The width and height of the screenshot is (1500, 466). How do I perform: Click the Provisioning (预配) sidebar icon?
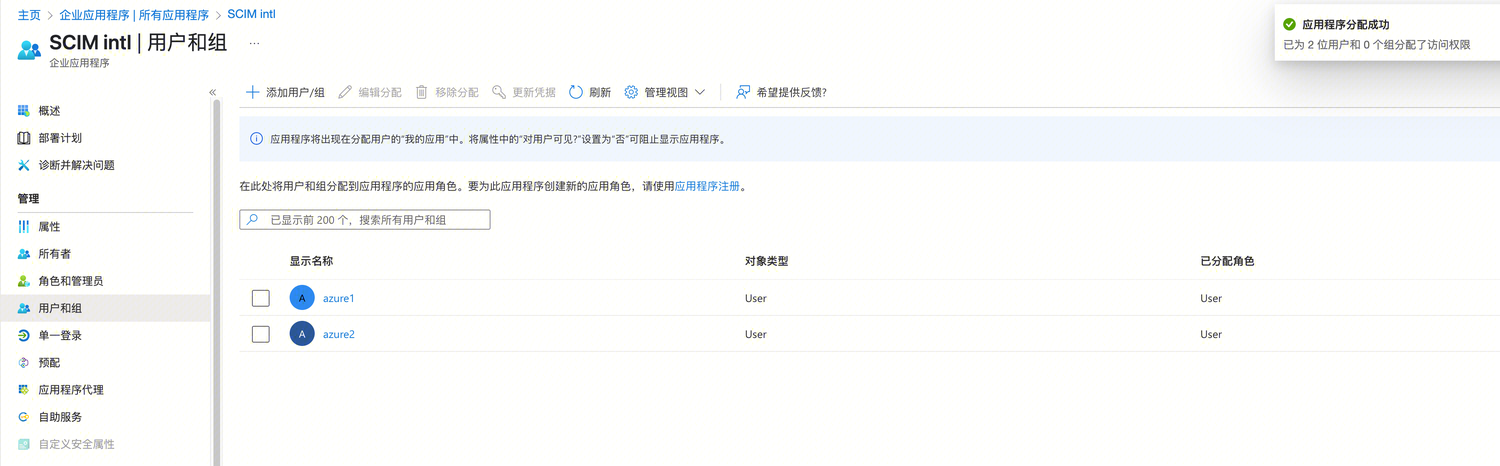[24, 362]
